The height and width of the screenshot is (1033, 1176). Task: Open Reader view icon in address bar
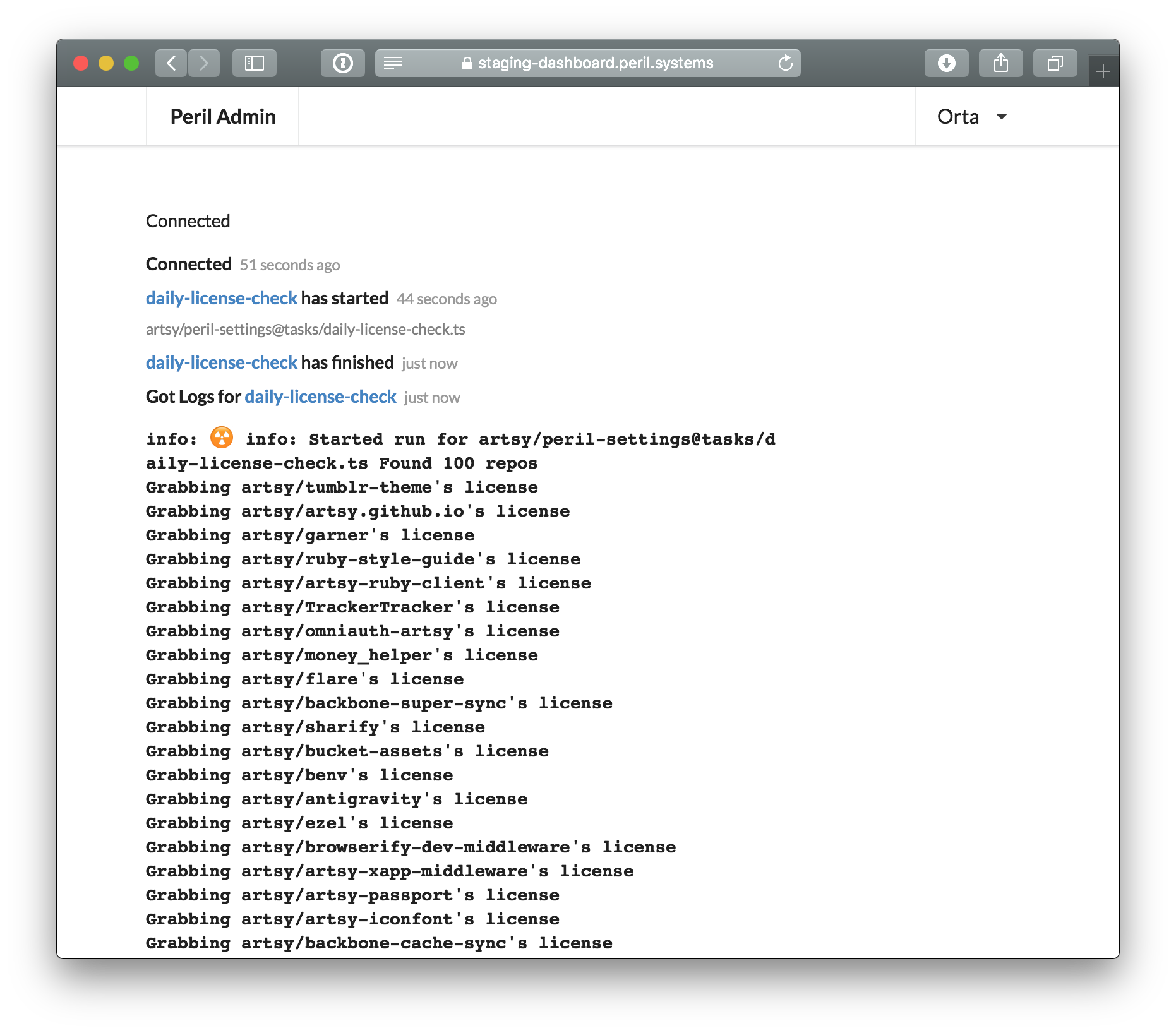393,63
